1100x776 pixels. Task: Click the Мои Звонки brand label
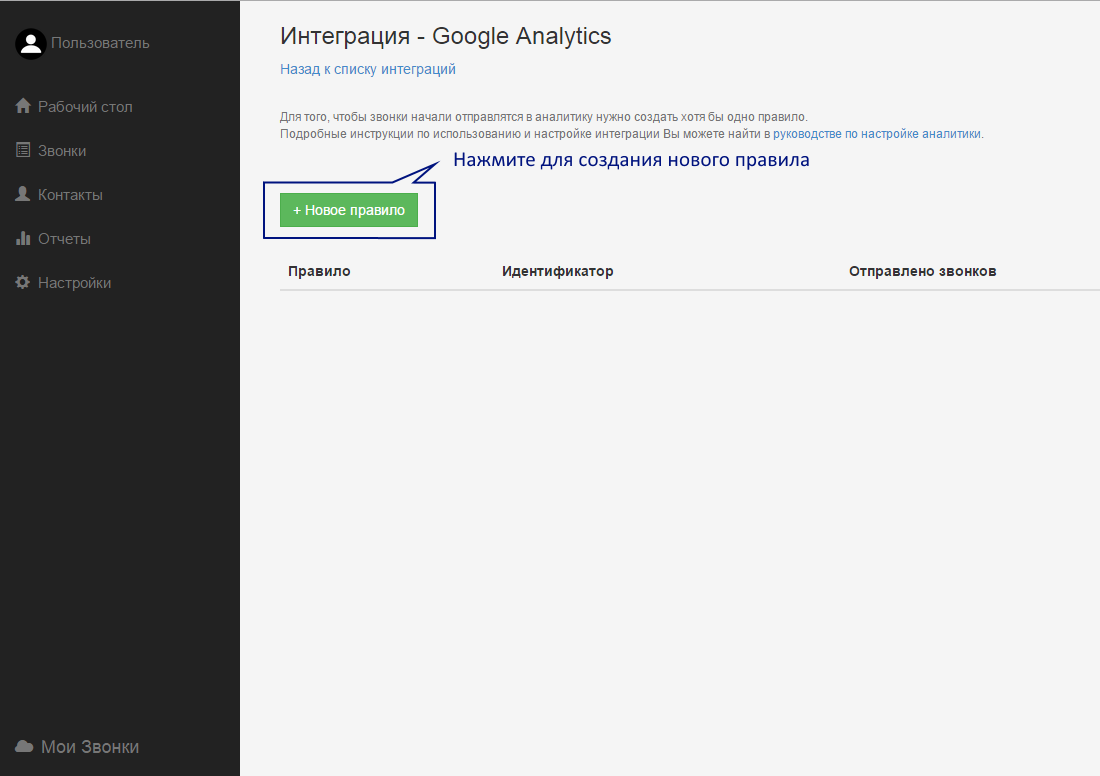(90, 747)
